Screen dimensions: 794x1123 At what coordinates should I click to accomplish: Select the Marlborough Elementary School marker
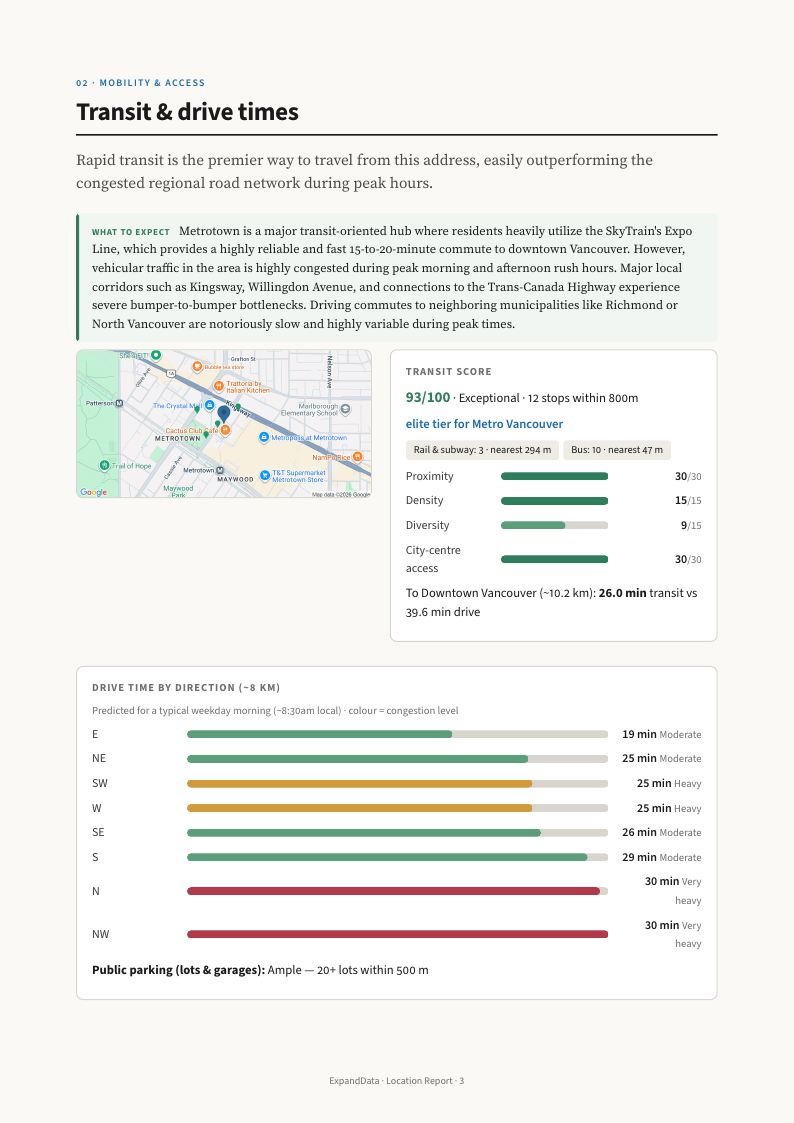point(345,410)
